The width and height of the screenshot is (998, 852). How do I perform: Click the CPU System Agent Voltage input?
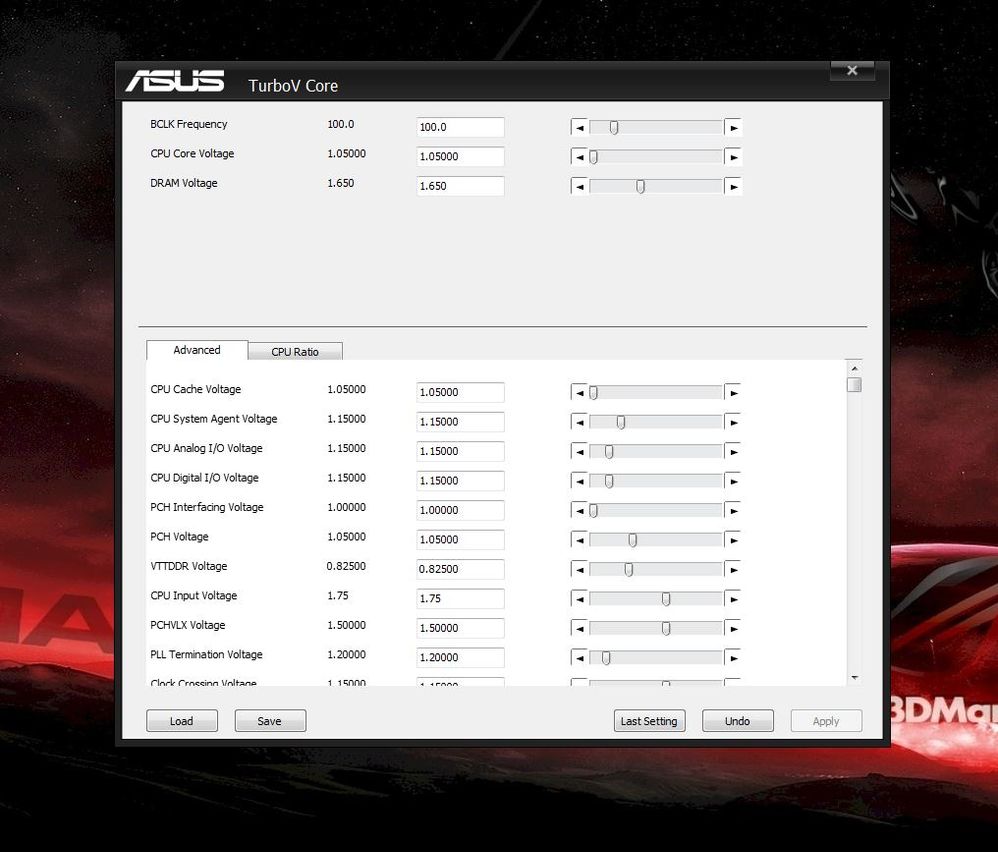coord(460,421)
